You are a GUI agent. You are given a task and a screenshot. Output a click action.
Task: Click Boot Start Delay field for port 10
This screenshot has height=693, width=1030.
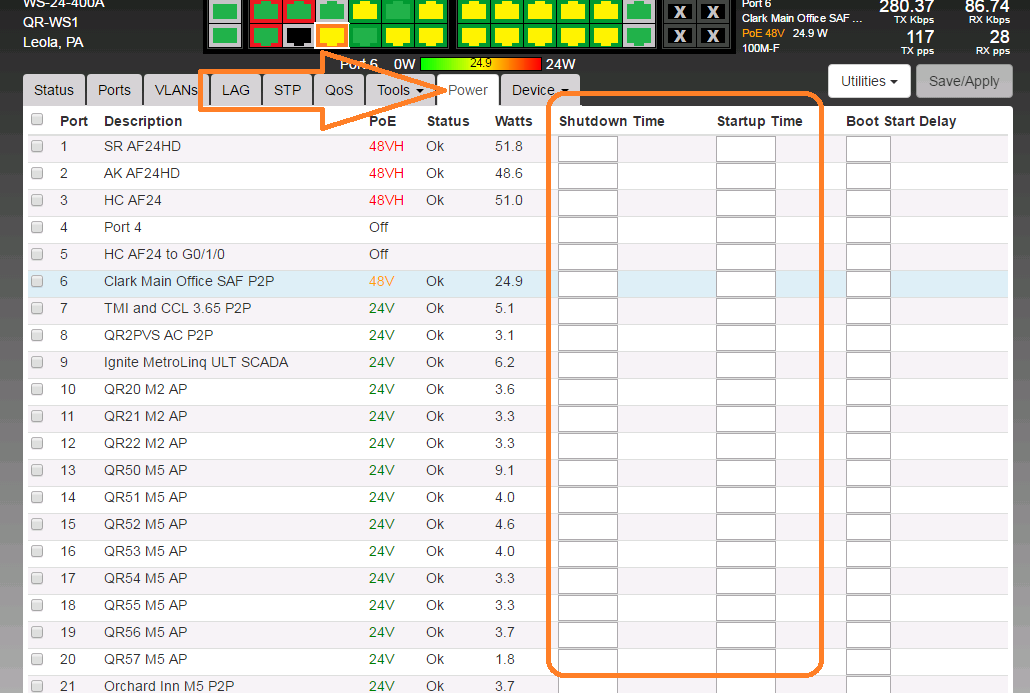tap(867, 392)
